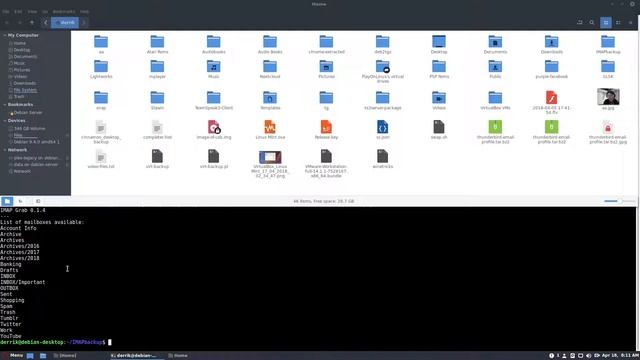The height and width of the screenshot is (360, 640).
Task: Open the Bookmarks menu
Action: pyautogui.click(x=64, y=11)
